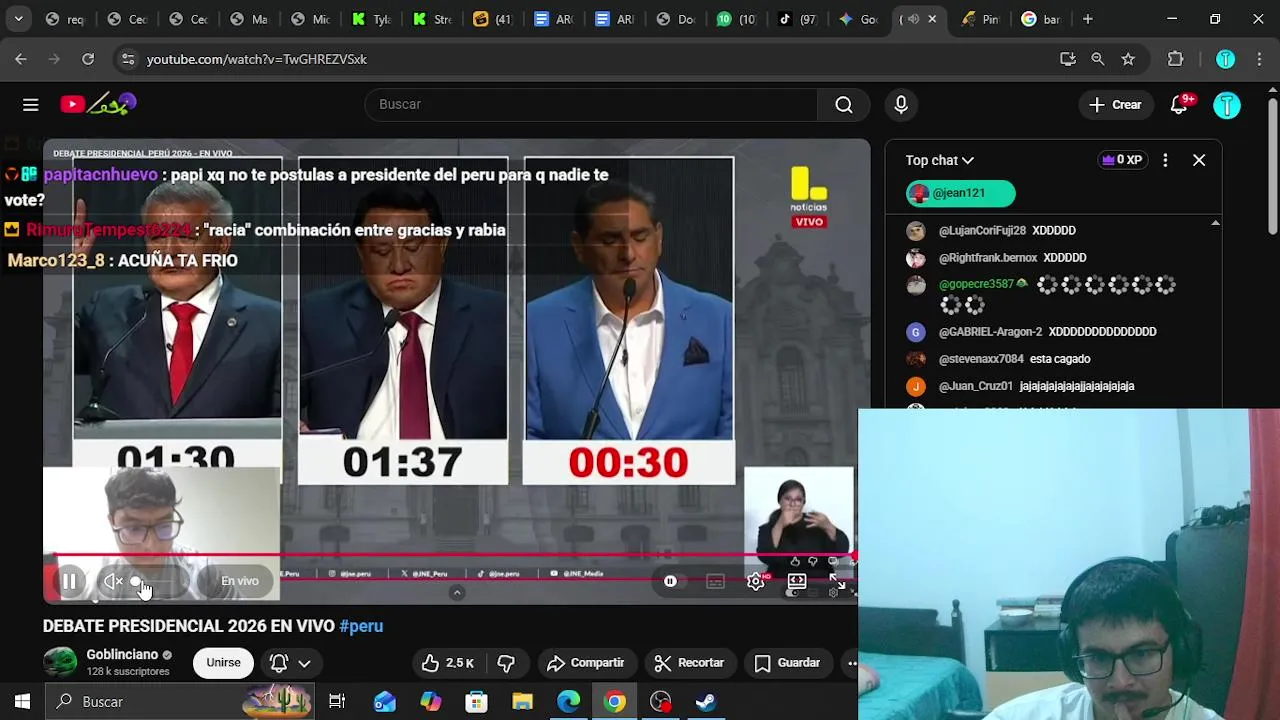Image resolution: width=1280 pixels, height=720 pixels.
Task: Click the install app icon in the address bar
Action: [x=1068, y=59]
